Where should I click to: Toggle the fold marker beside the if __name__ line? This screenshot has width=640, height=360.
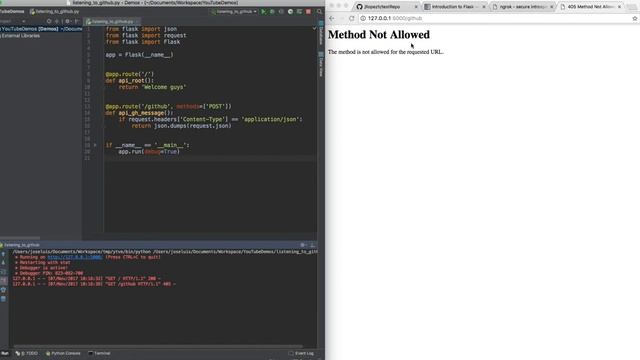[95, 145]
